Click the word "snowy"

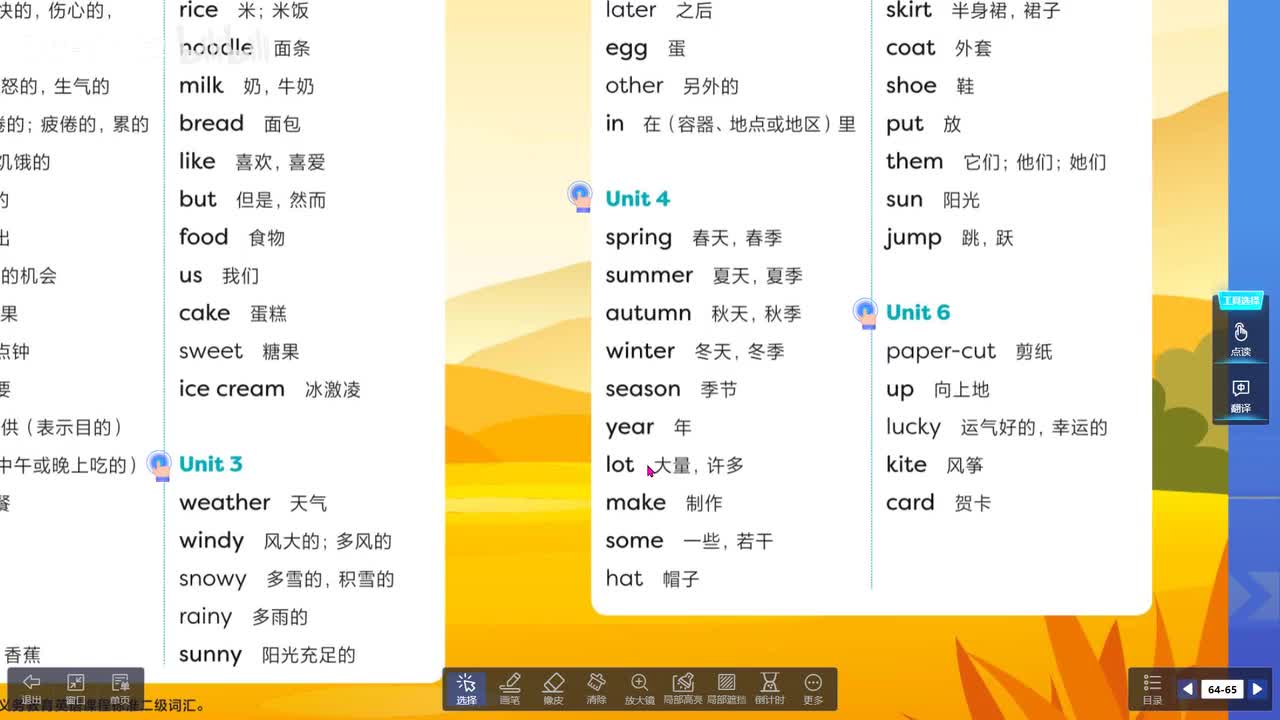tap(212, 579)
